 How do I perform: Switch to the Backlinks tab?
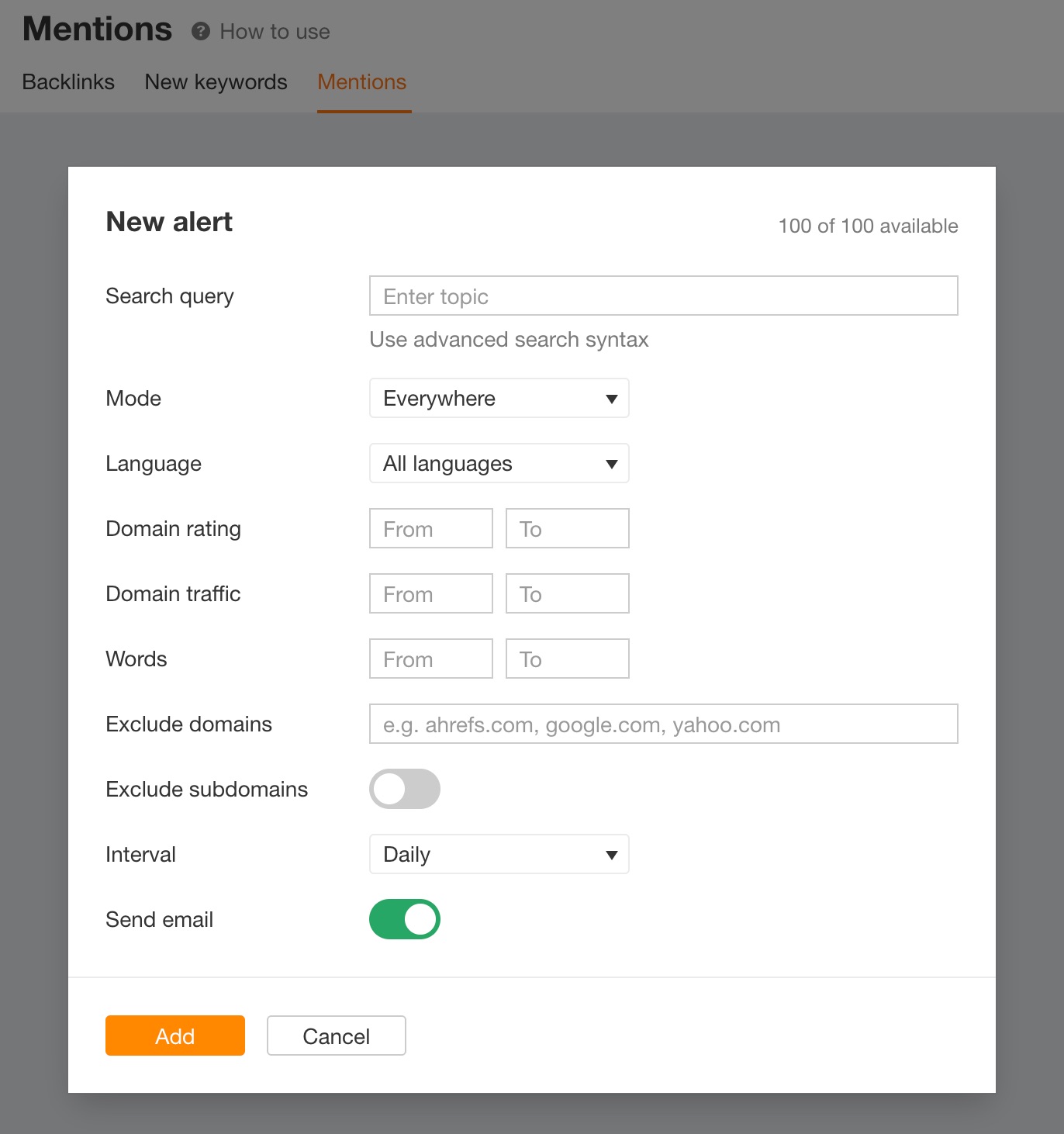[68, 82]
